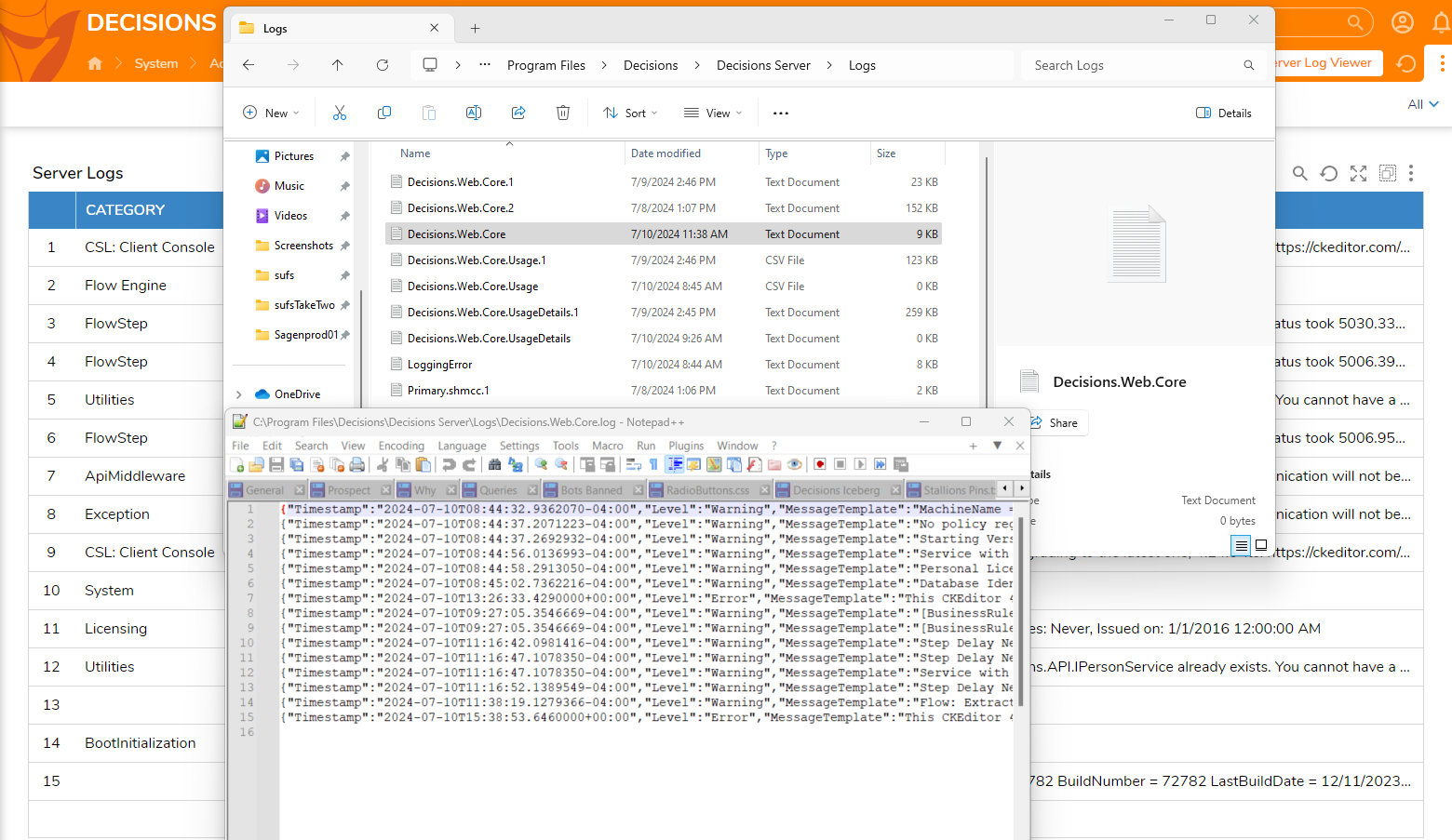The width and height of the screenshot is (1452, 840).
Task: Open the All filter dropdown in Decisions
Action: point(1423,104)
